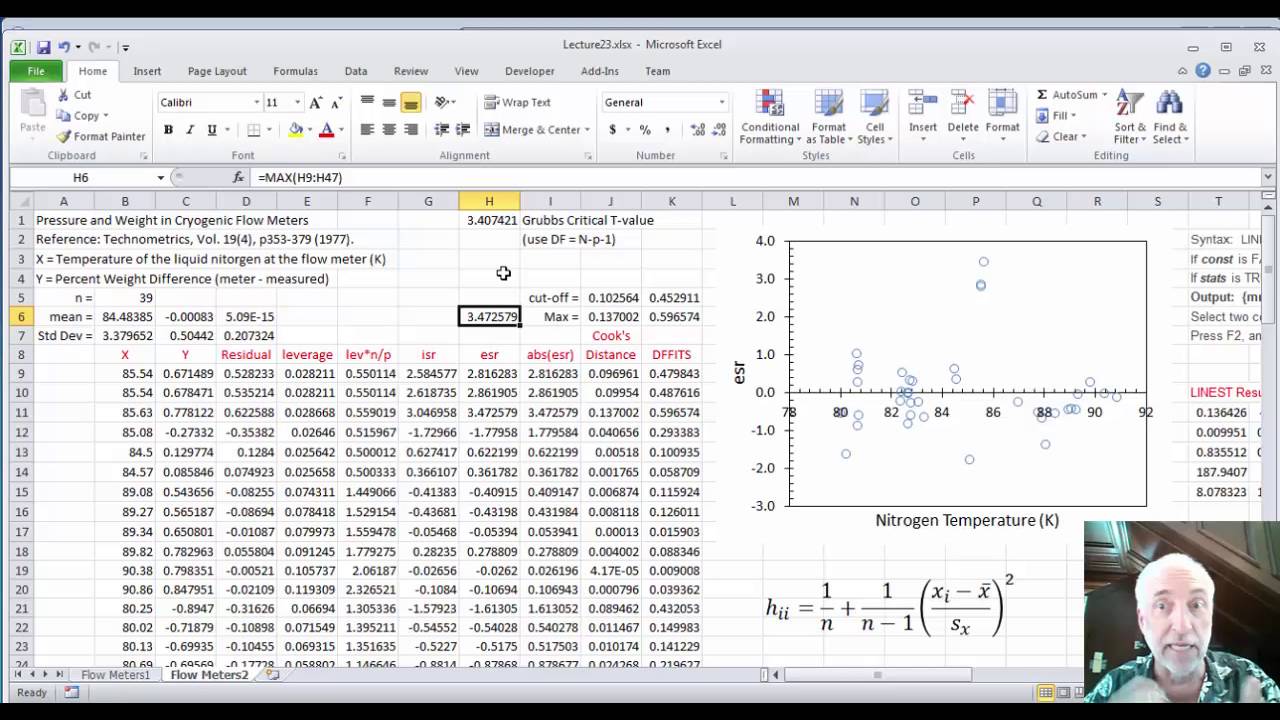Click the Orientation icon

(x=442, y=102)
